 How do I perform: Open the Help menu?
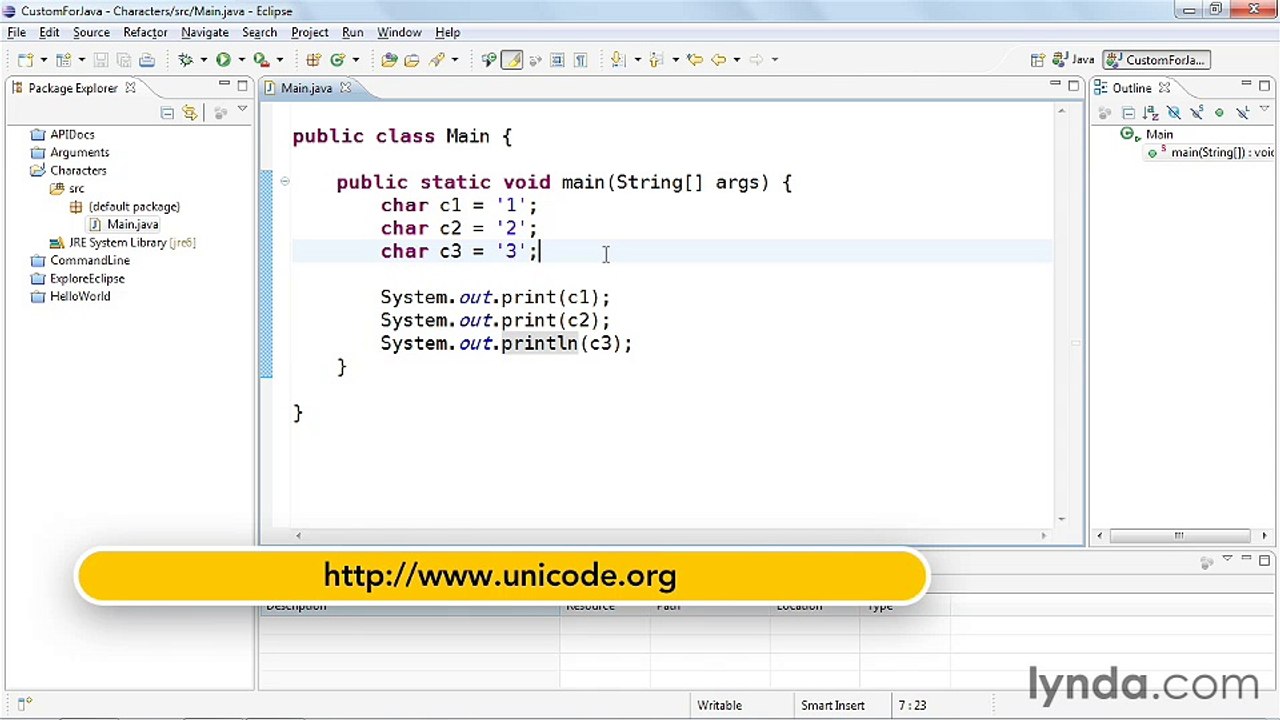coord(447,32)
